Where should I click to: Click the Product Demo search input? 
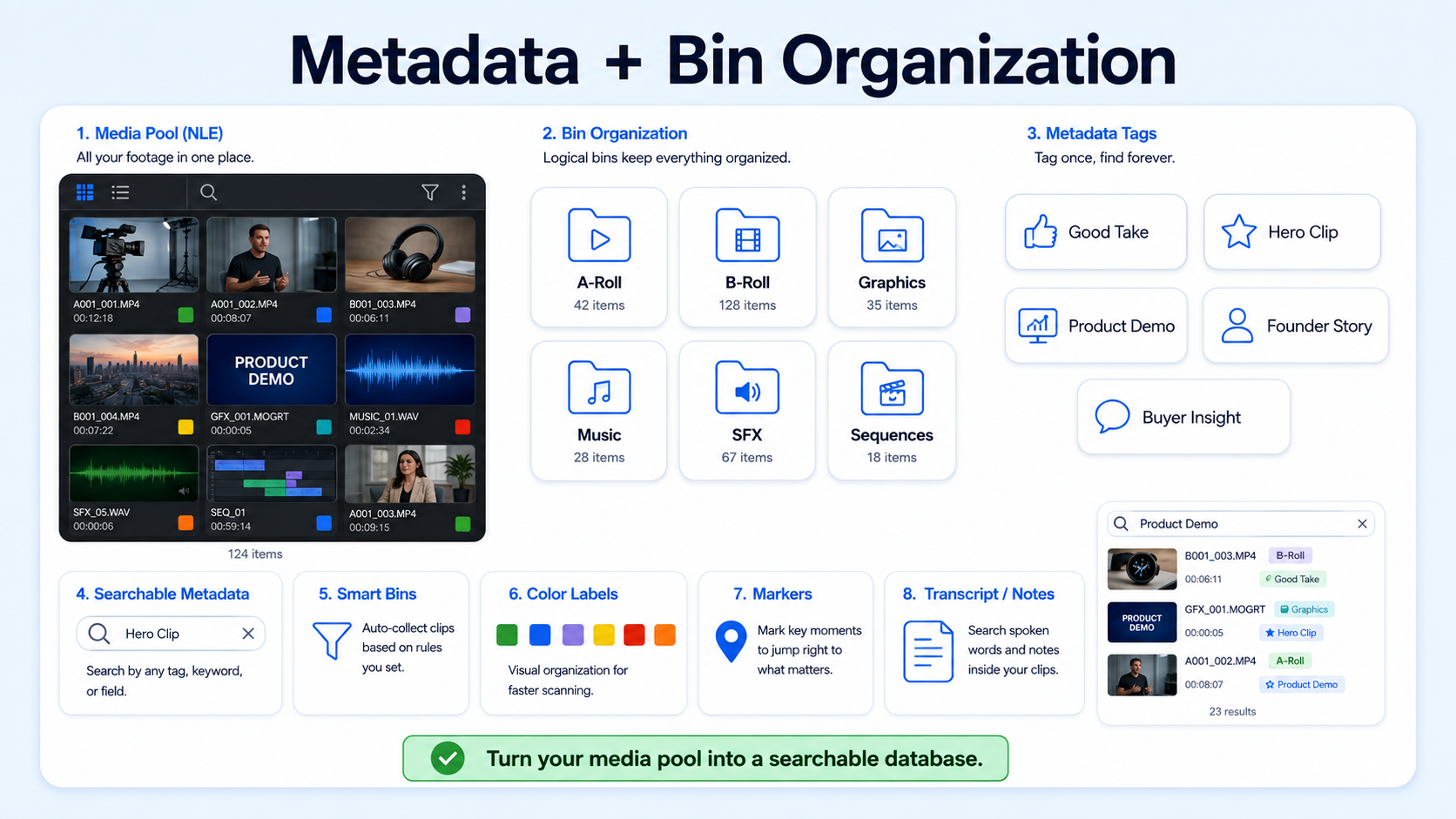point(1241,523)
